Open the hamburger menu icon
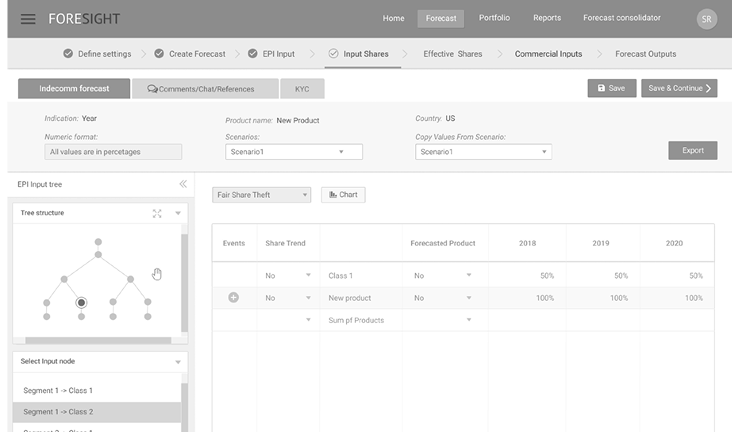The height and width of the screenshot is (432, 735). pos(28,19)
